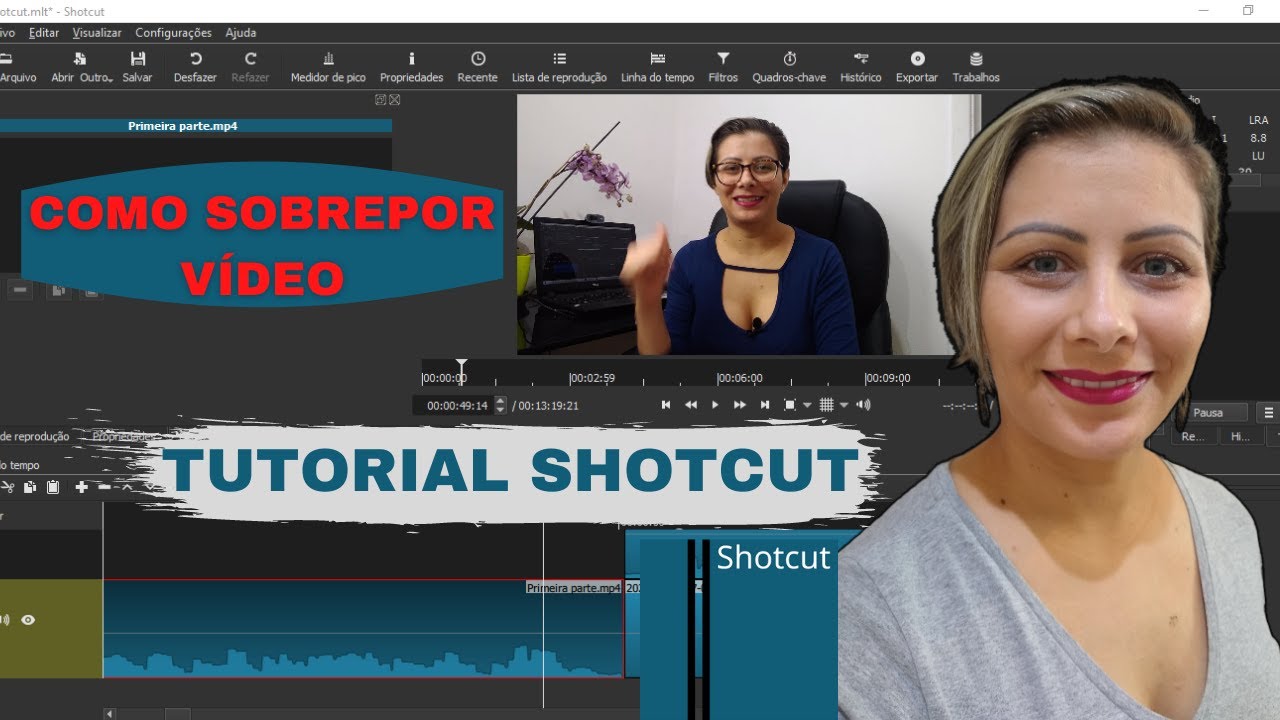Redo the action with Refazer
This screenshot has width=1280, height=720.
[250, 67]
